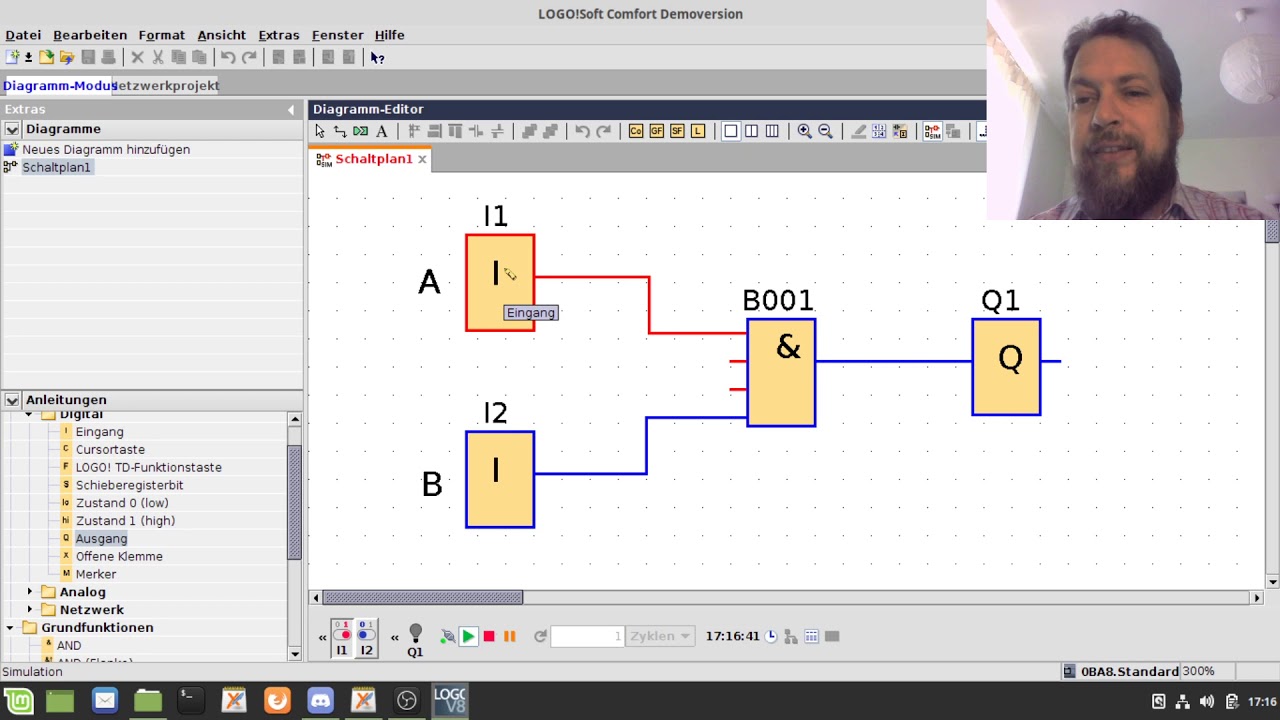
Task: Toggle the simulation mode toolbar icon
Action: [x=932, y=131]
